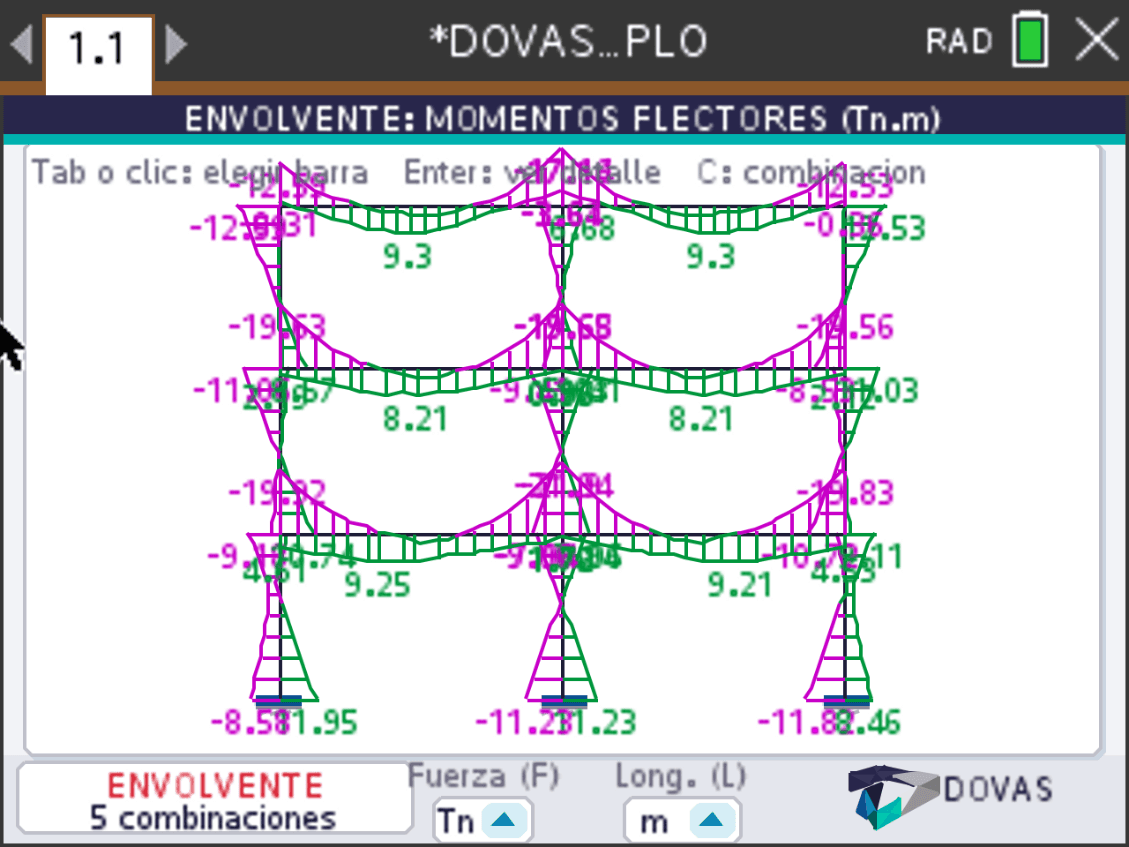Click the document title *DOVAS...PLO
This screenshot has width=1129, height=847.
[568, 41]
